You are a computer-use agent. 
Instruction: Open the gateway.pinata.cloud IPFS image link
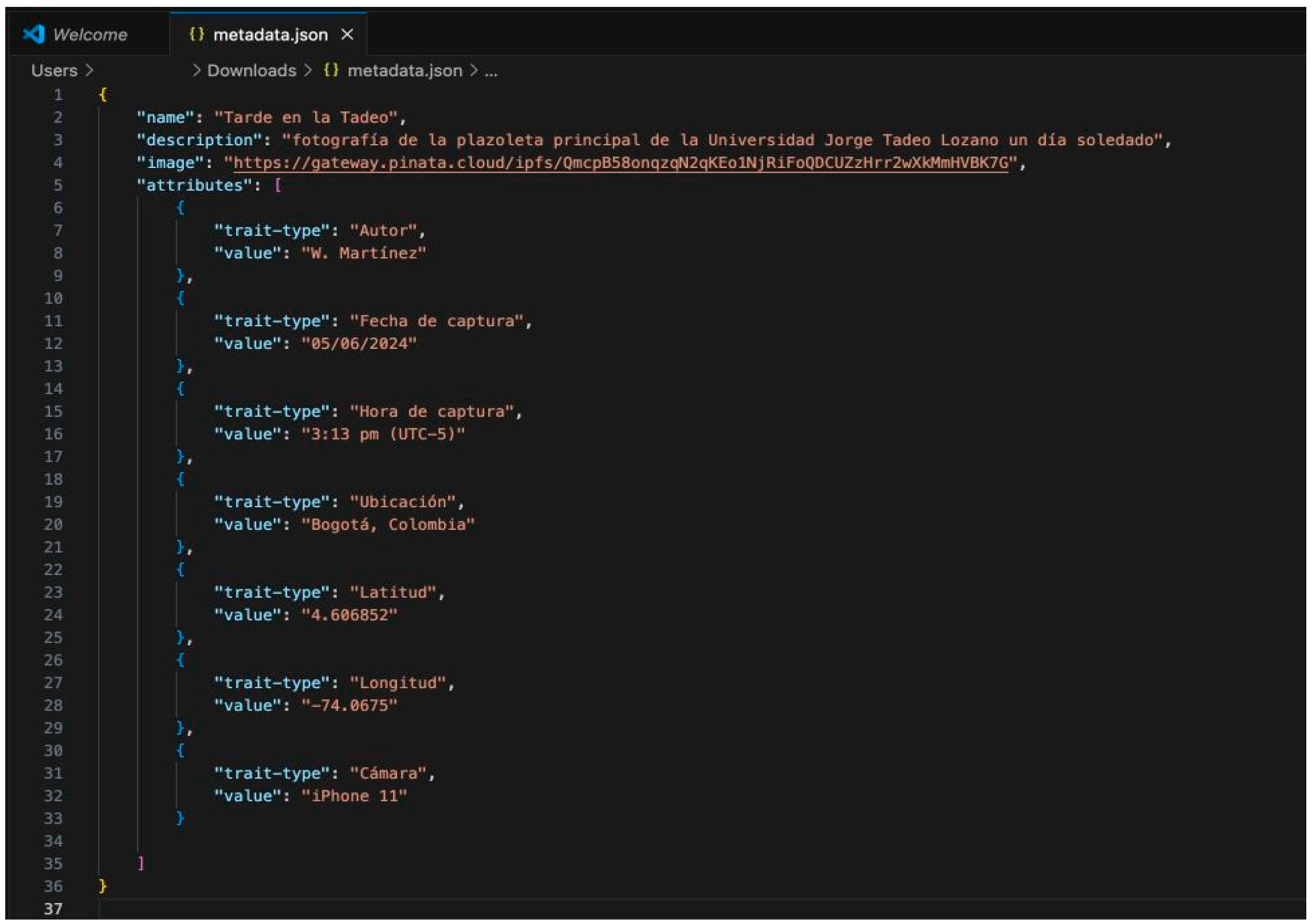click(x=621, y=163)
